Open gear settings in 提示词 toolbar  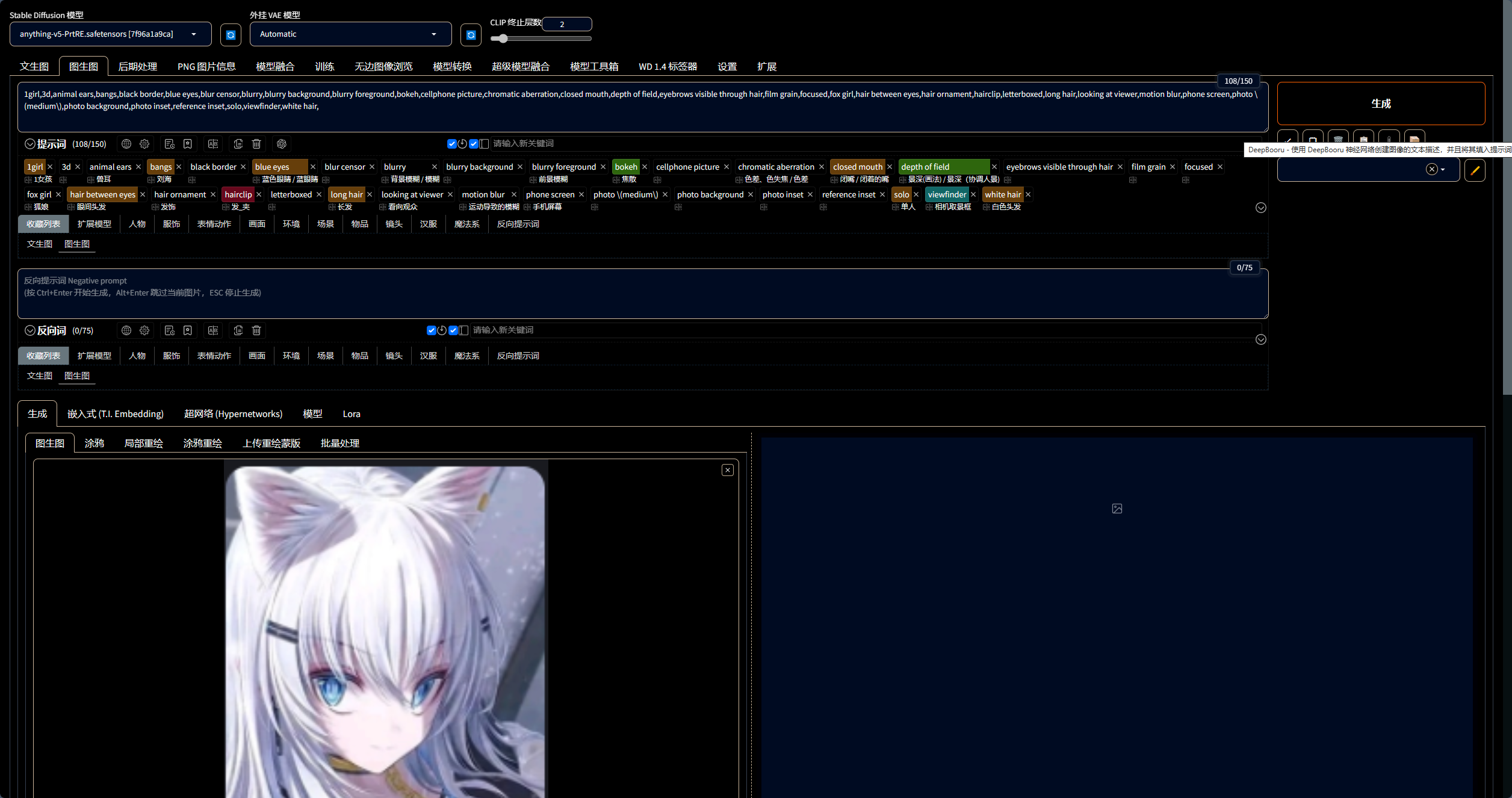[144, 144]
